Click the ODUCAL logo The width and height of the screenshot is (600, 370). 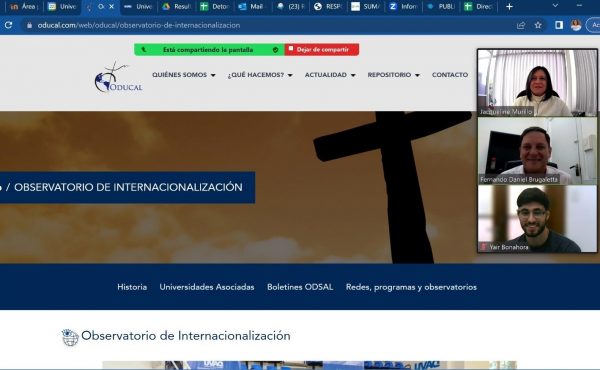tap(118, 78)
